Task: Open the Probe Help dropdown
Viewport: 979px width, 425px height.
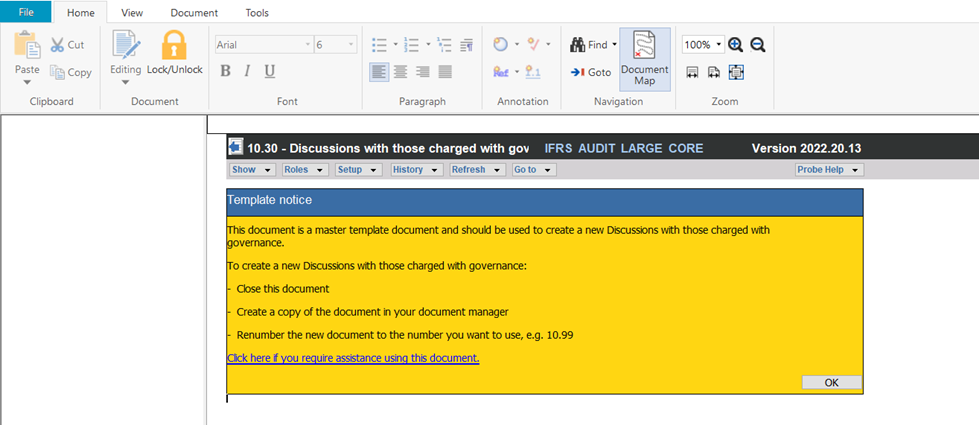Action: (x=829, y=170)
